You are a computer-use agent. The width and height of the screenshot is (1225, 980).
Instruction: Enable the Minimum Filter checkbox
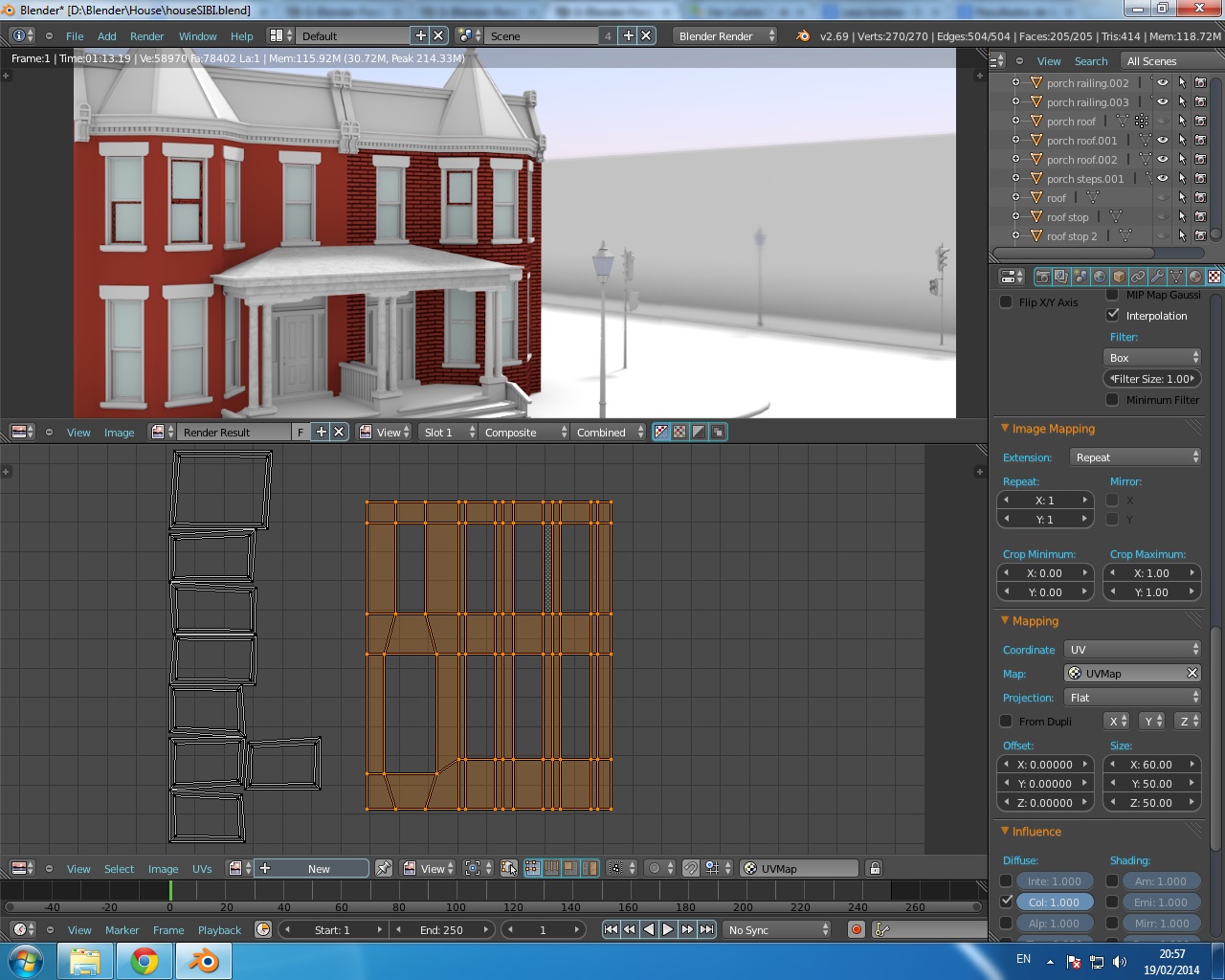pos(1112,400)
